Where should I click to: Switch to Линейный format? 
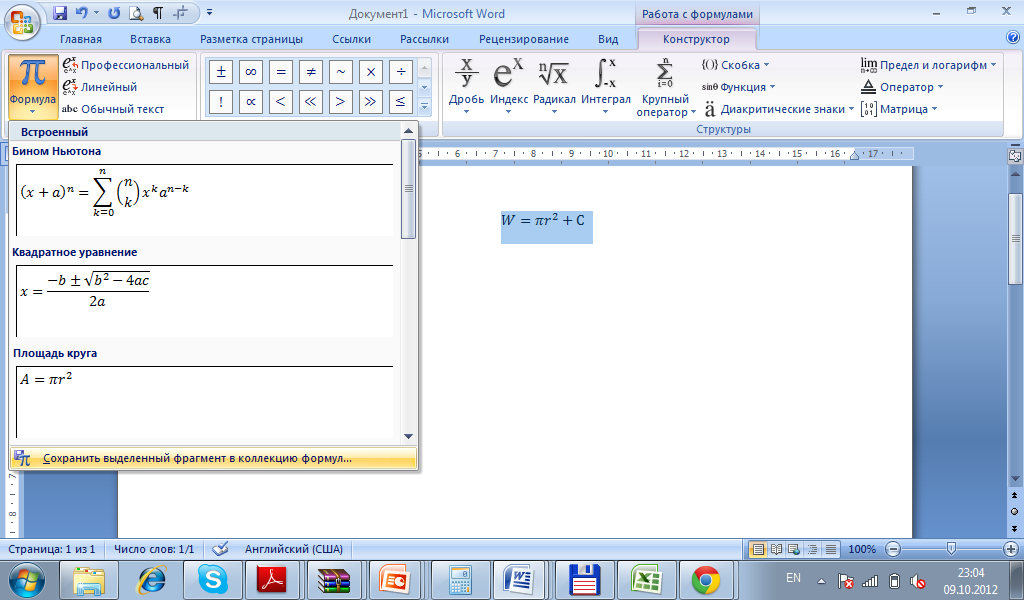coord(100,87)
